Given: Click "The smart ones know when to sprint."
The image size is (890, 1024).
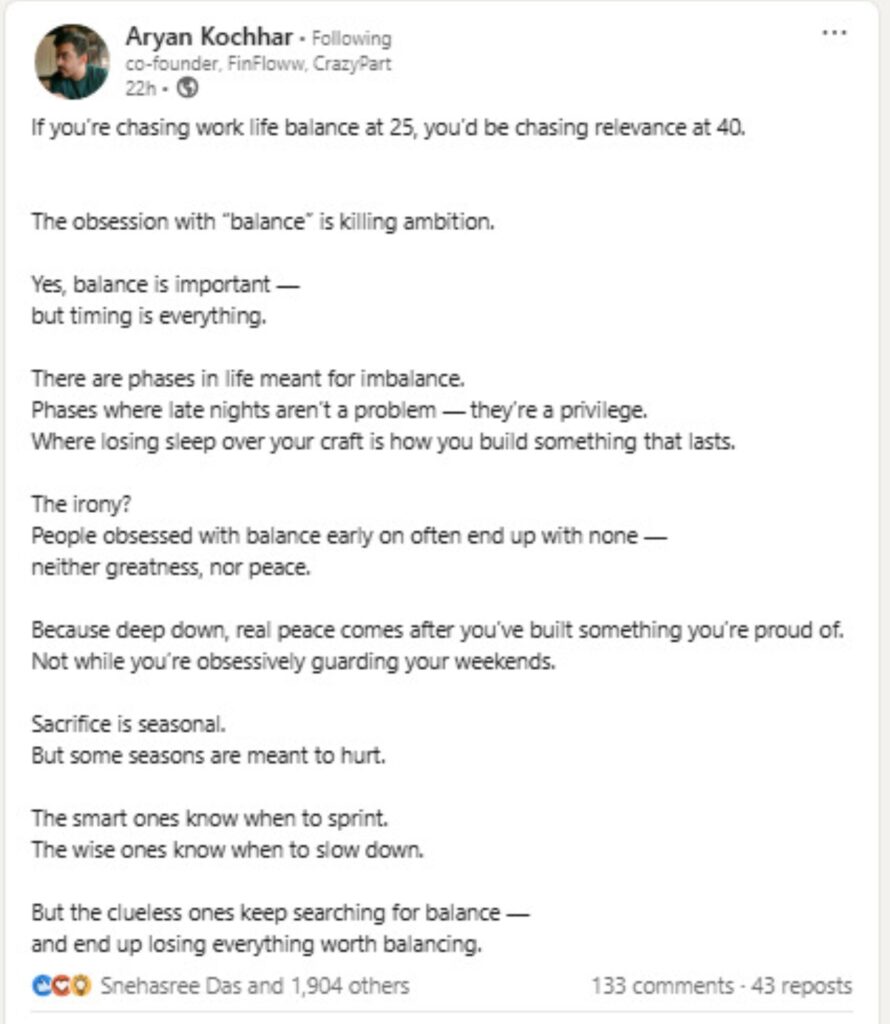Looking at the screenshot, I should click(209, 818).
